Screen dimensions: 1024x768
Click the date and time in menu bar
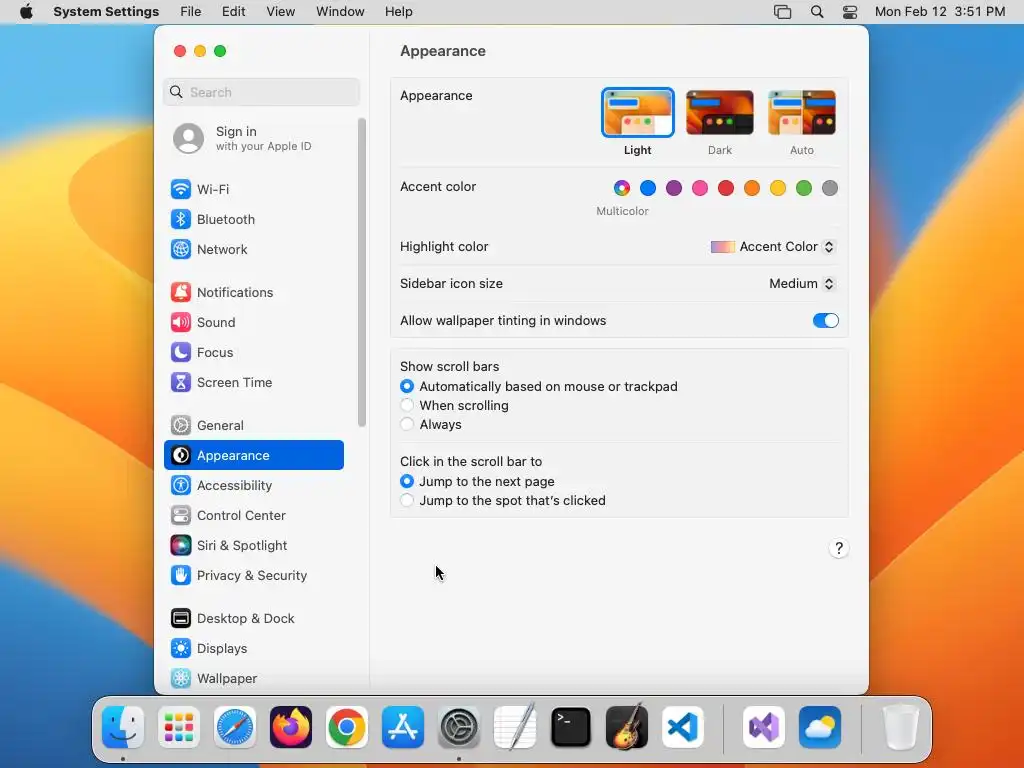pyautogui.click(x=940, y=12)
